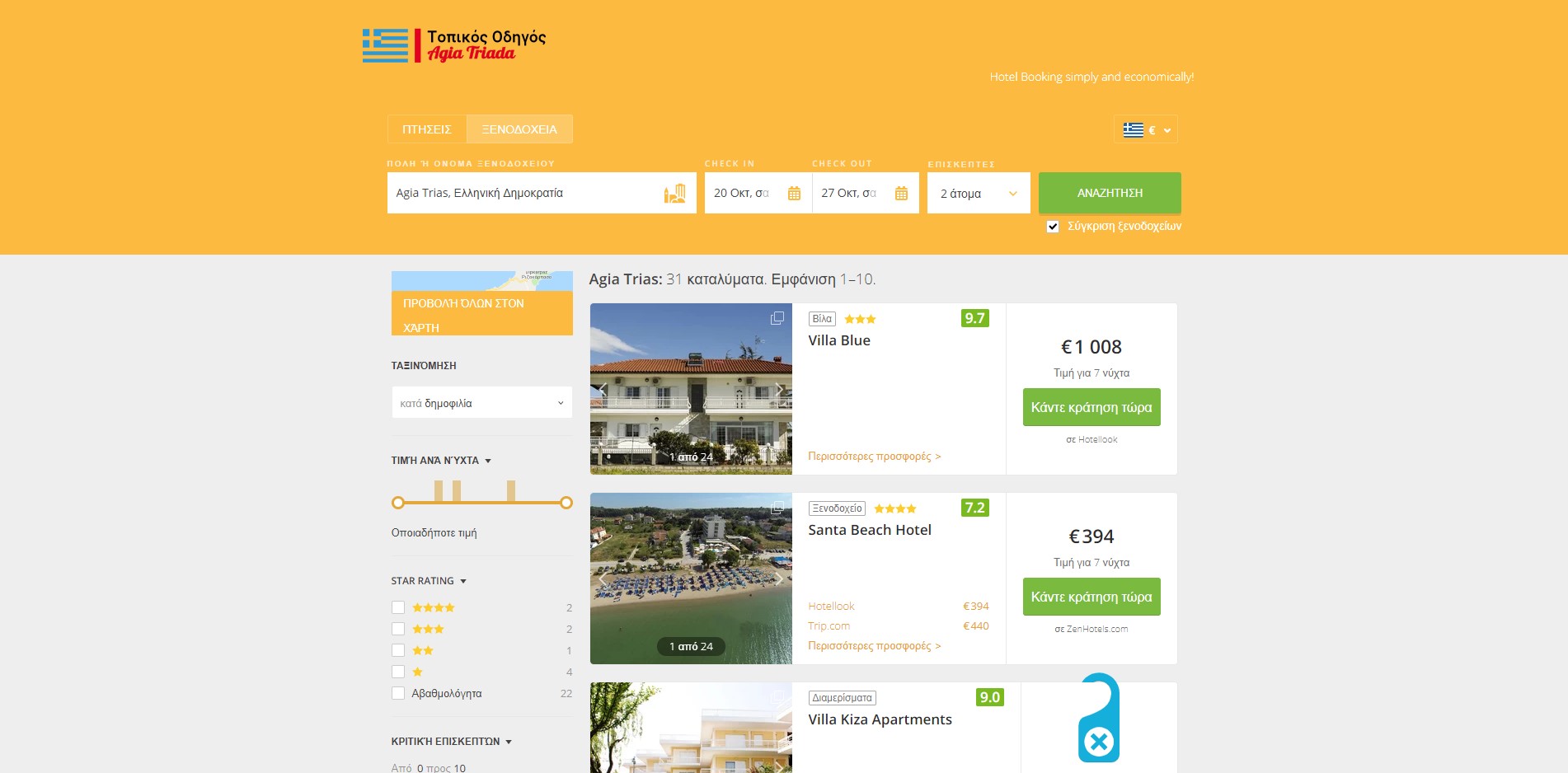Check the one-star rating filter
The image size is (1568, 773).
(398, 672)
